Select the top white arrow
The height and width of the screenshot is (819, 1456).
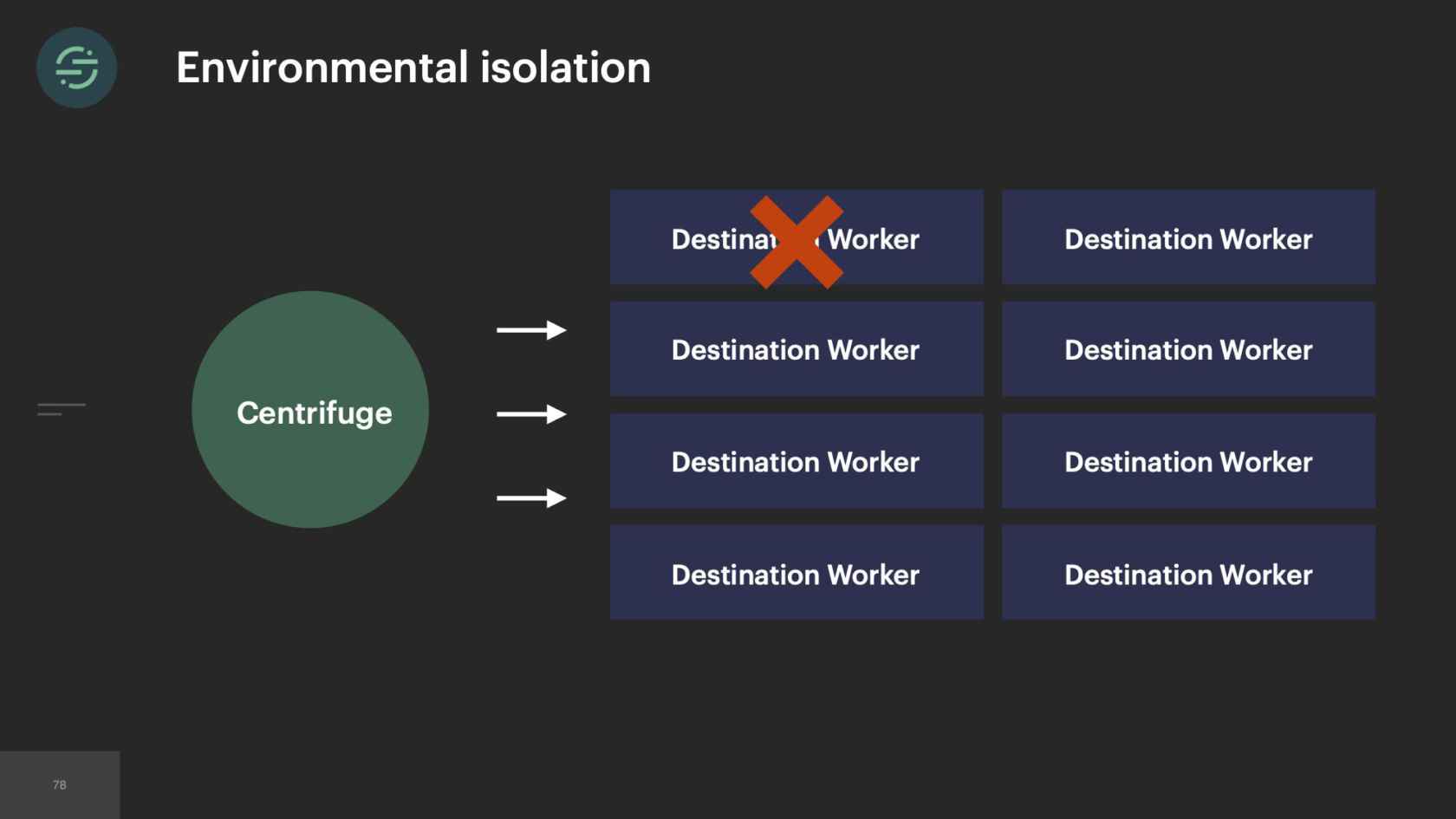[530, 330]
